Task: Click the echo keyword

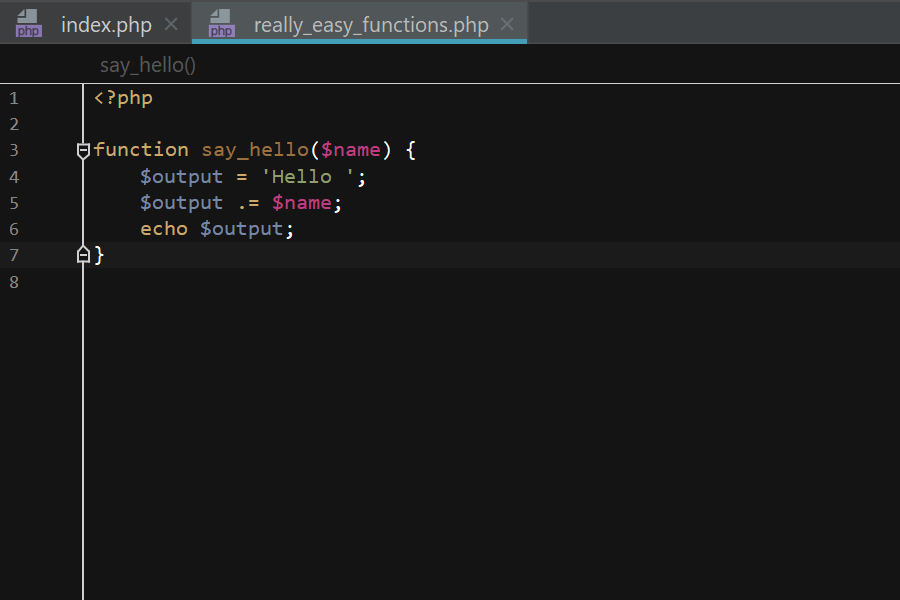Action: coord(164,229)
